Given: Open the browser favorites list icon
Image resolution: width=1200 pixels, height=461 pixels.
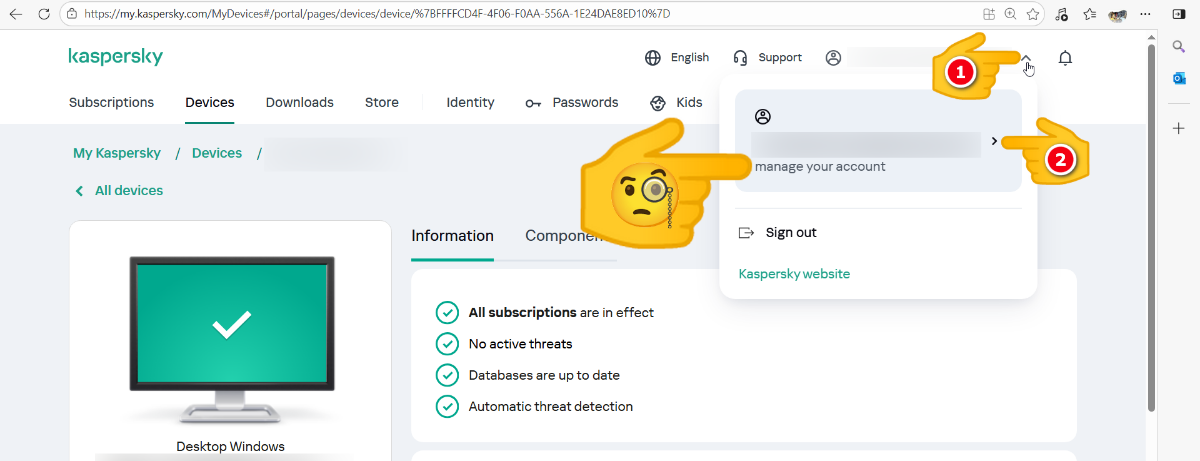Looking at the screenshot, I should point(1090,15).
